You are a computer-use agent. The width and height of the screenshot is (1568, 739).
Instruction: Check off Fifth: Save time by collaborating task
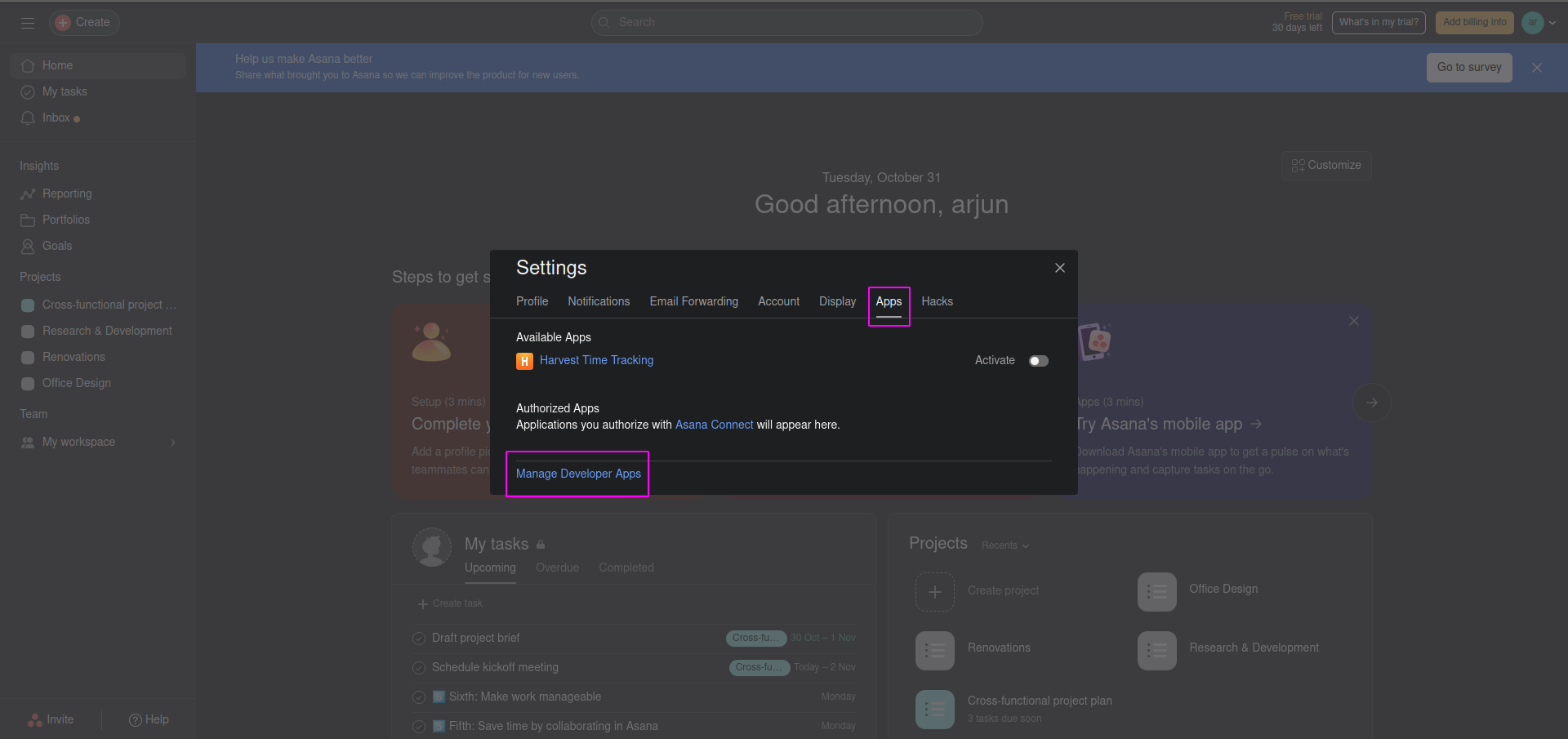[419, 727]
